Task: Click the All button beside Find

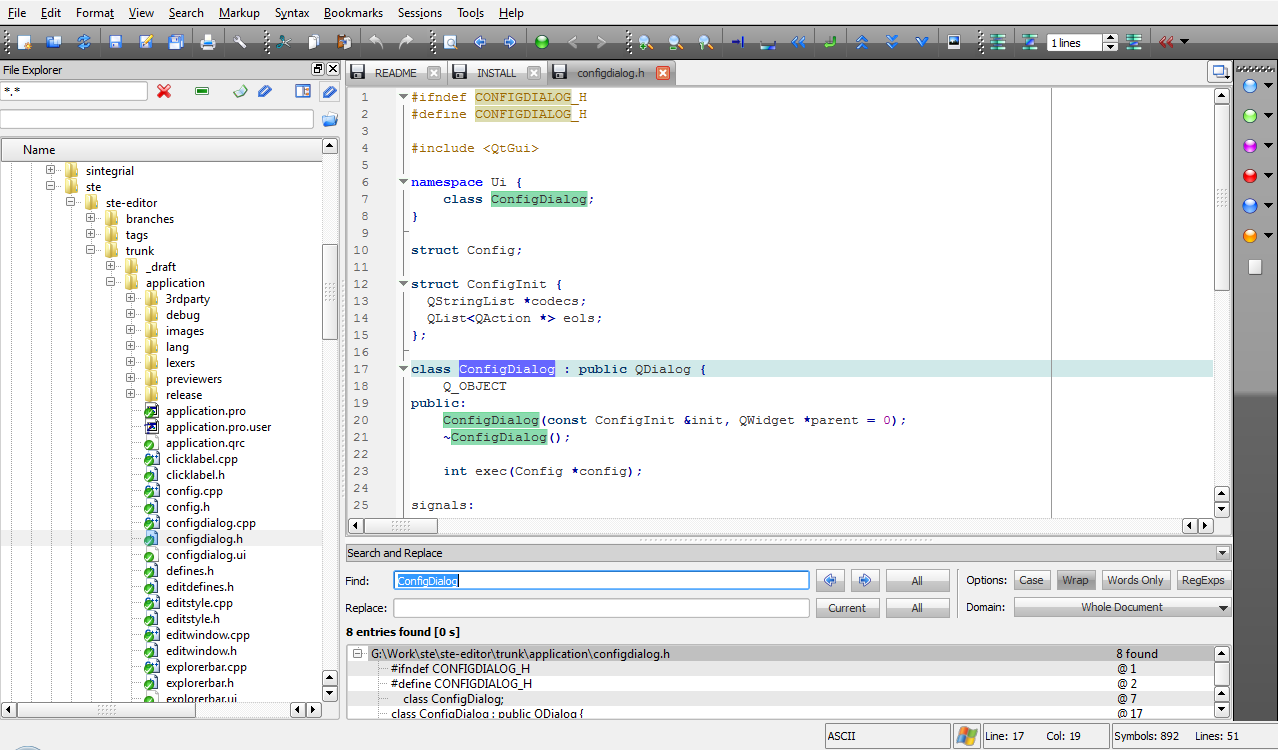Action: coord(917,580)
